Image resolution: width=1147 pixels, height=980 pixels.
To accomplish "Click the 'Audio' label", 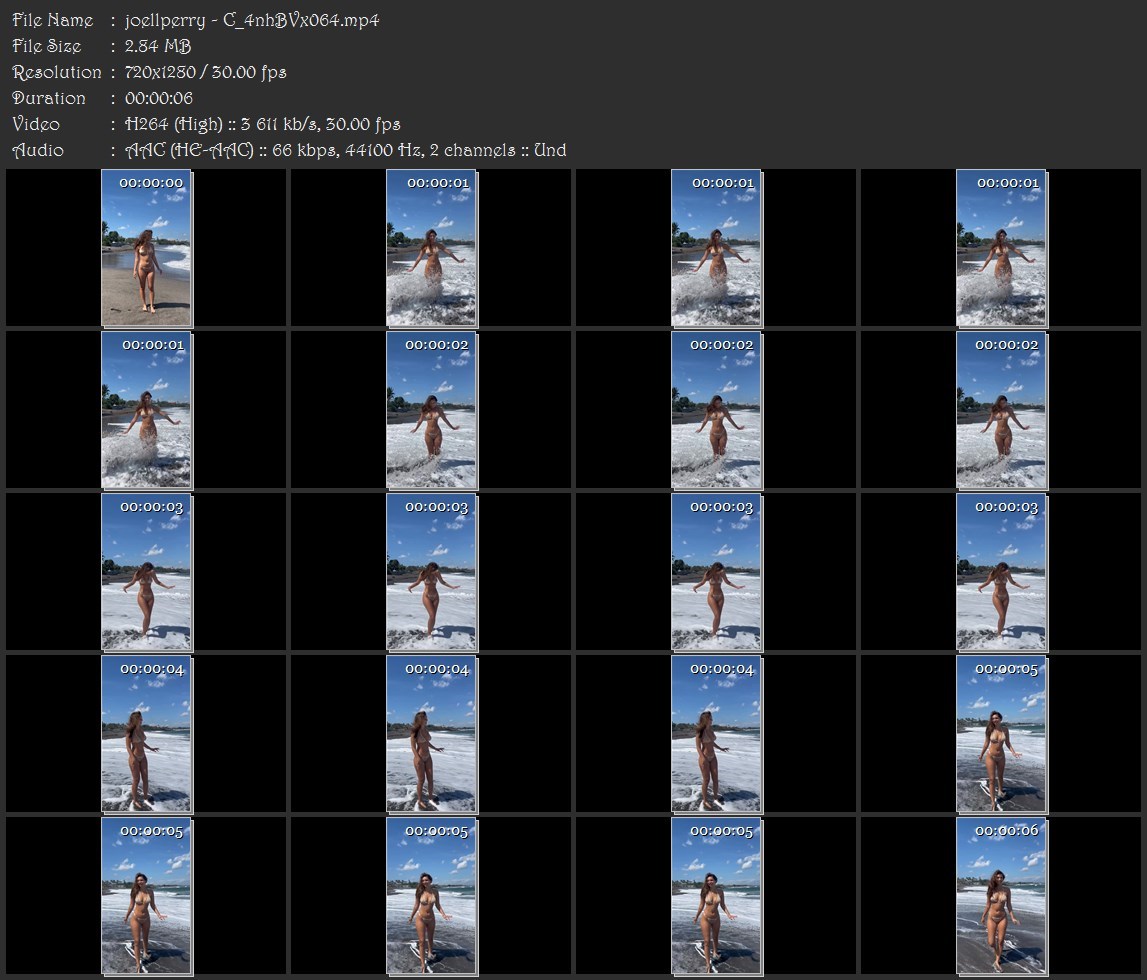I will tap(38, 151).
